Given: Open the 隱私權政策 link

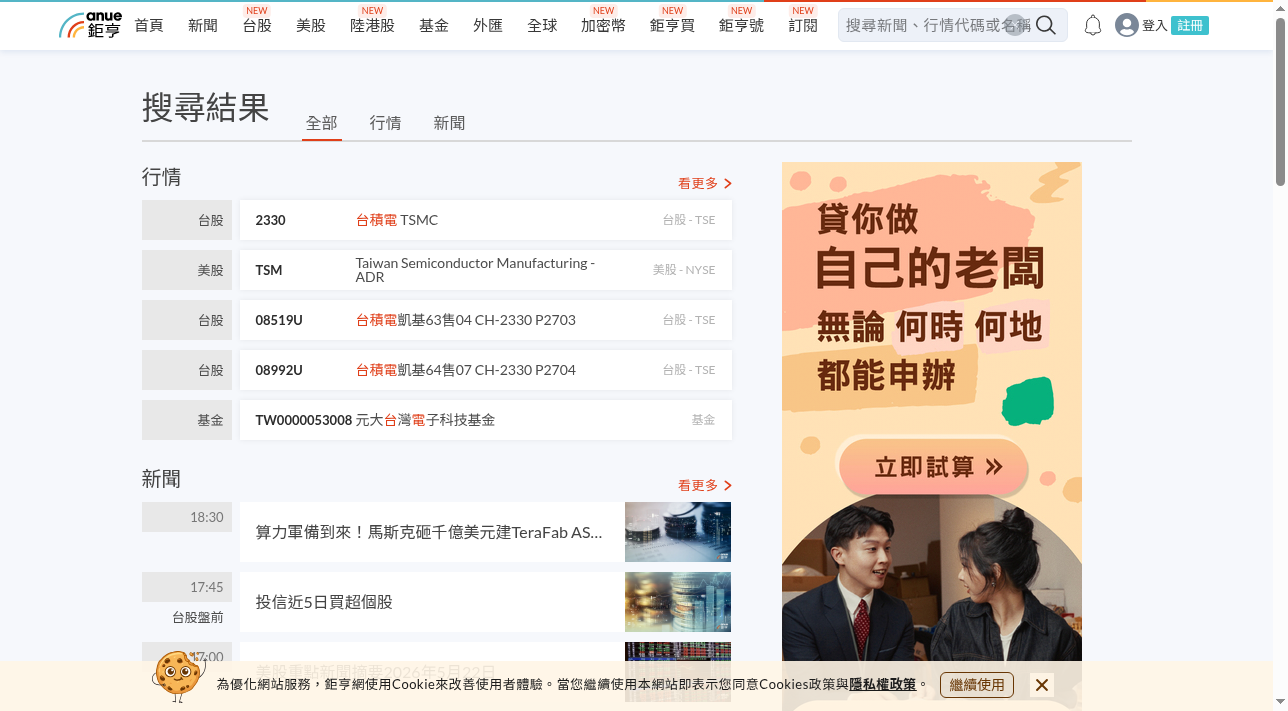Looking at the screenshot, I should click(883, 685).
